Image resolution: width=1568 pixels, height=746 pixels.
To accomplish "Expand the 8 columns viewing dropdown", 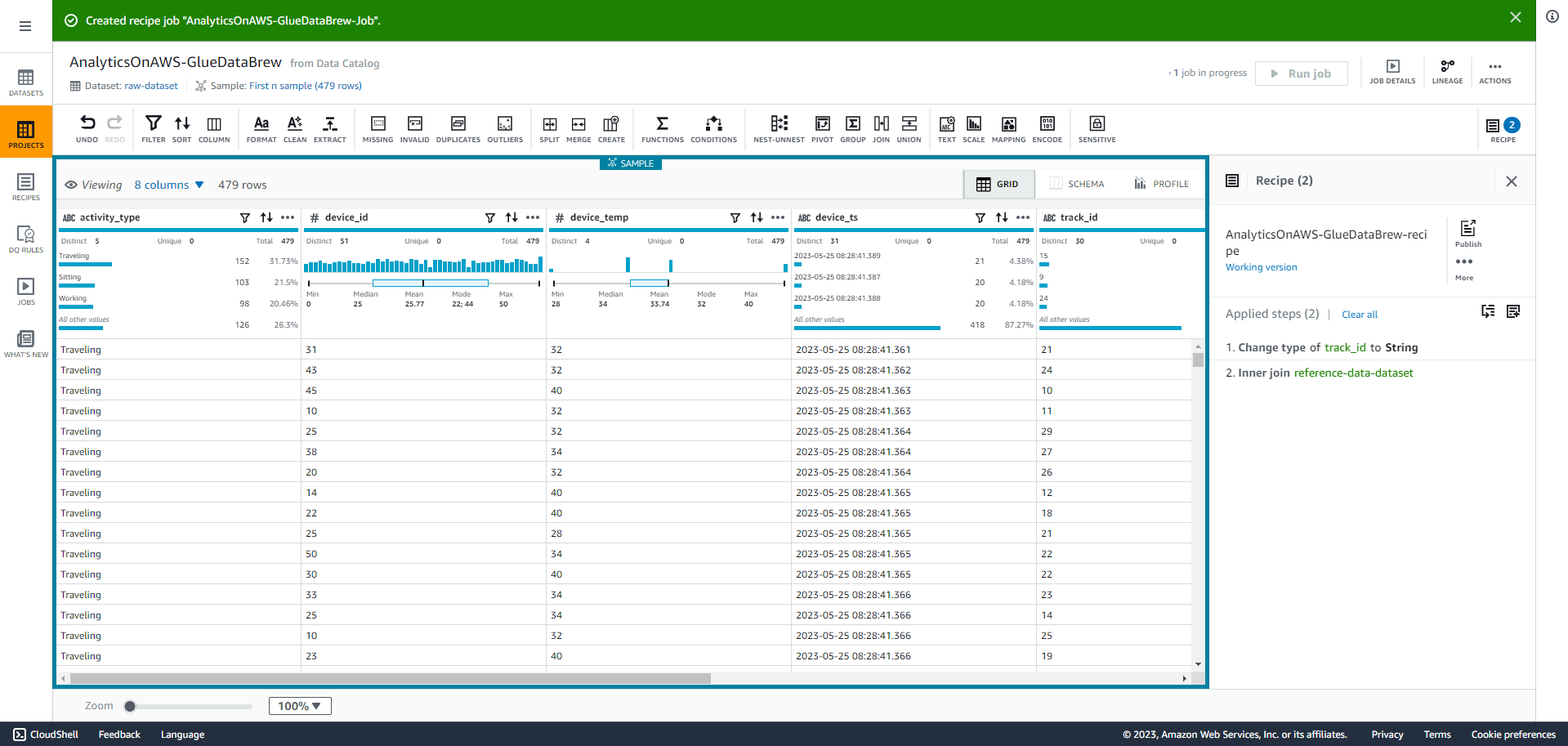I will [x=169, y=185].
